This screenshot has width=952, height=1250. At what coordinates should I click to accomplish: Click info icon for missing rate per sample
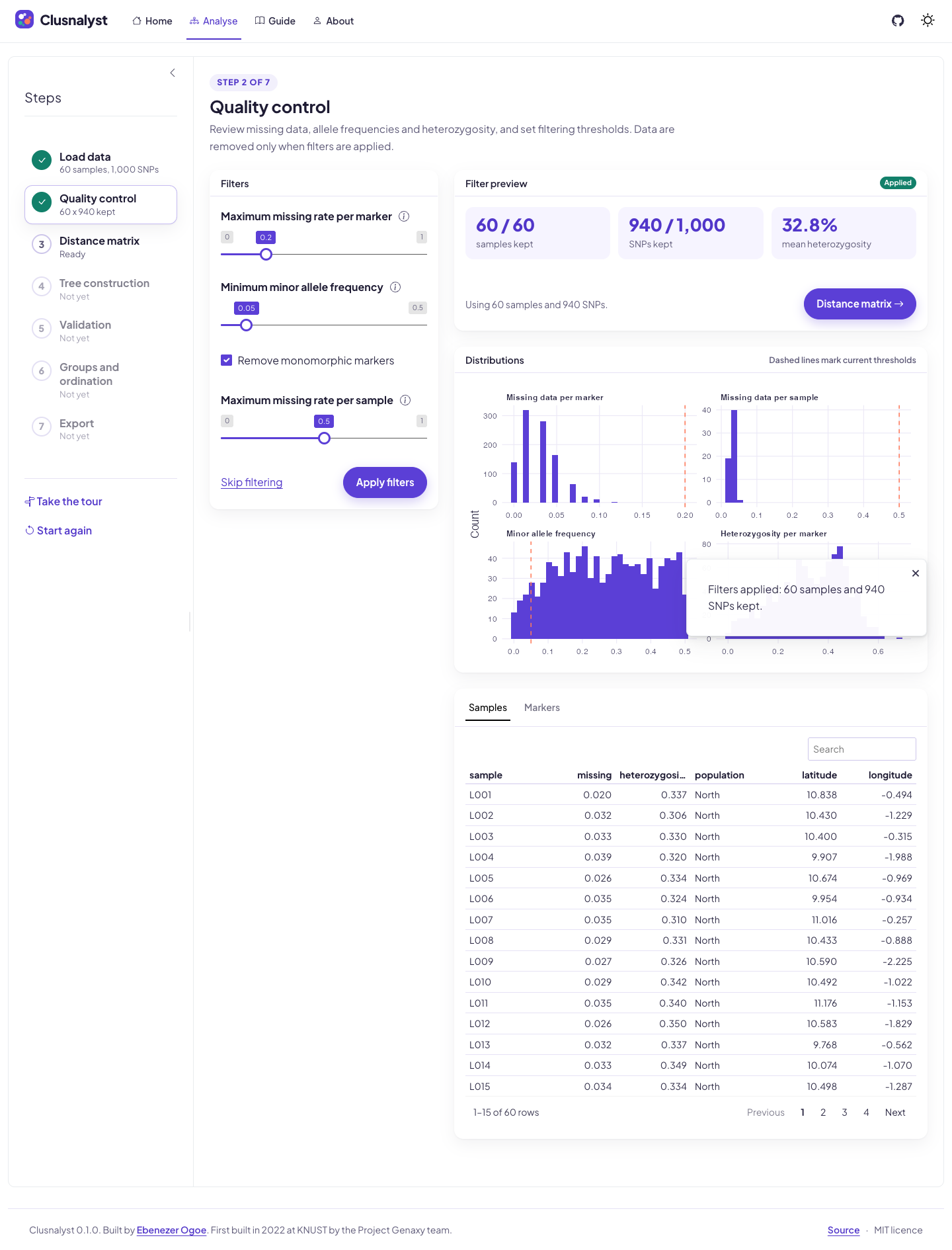click(x=405, y=400)
